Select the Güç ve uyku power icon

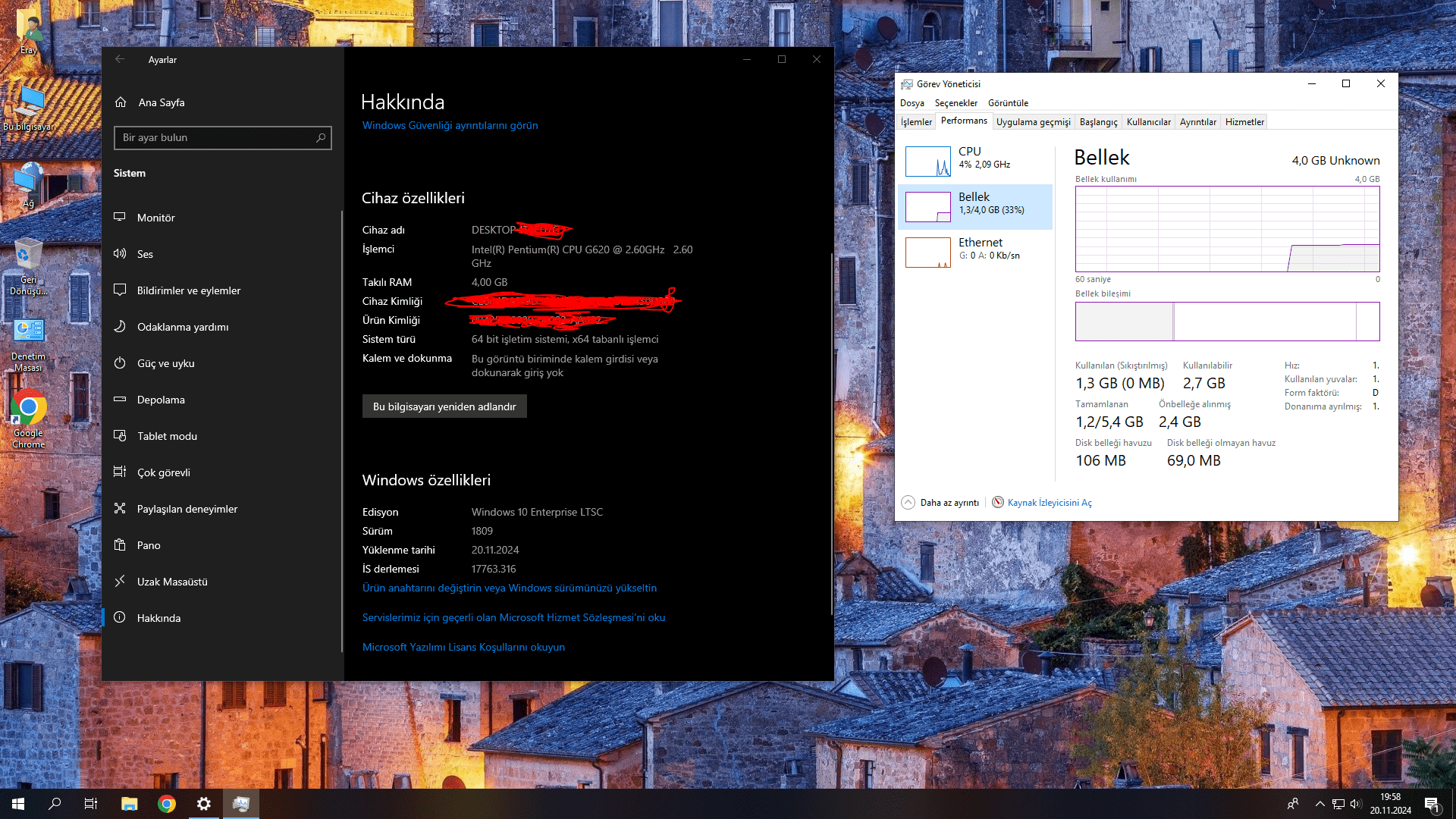click(x=120, y=363)
